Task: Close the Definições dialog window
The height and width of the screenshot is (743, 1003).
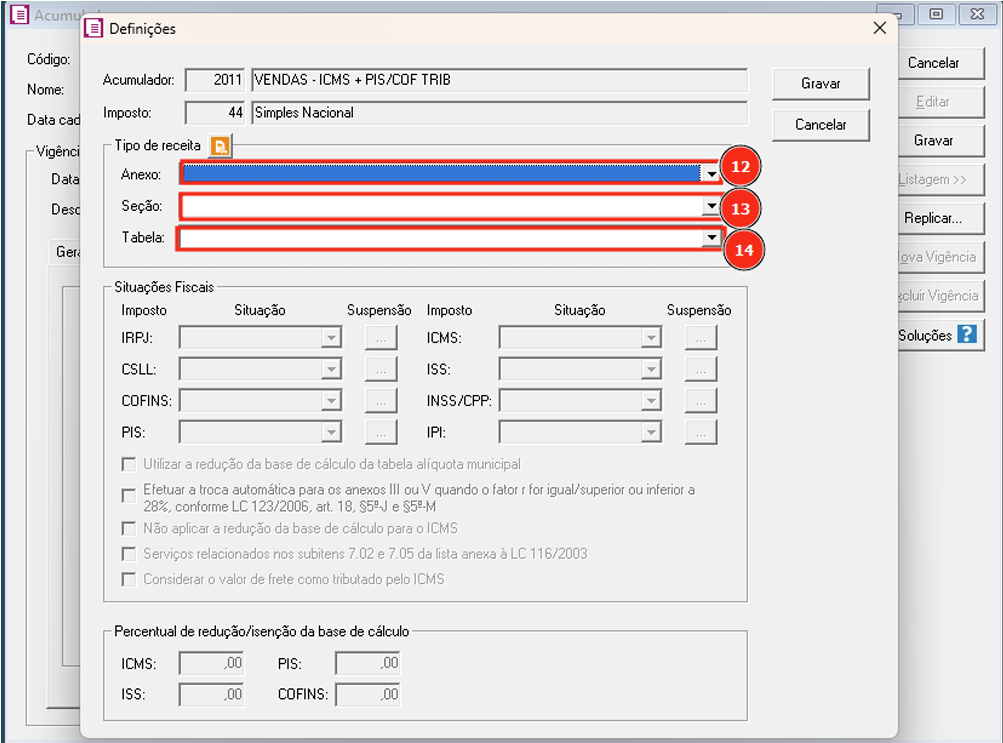Action: [x=879, y=28]
